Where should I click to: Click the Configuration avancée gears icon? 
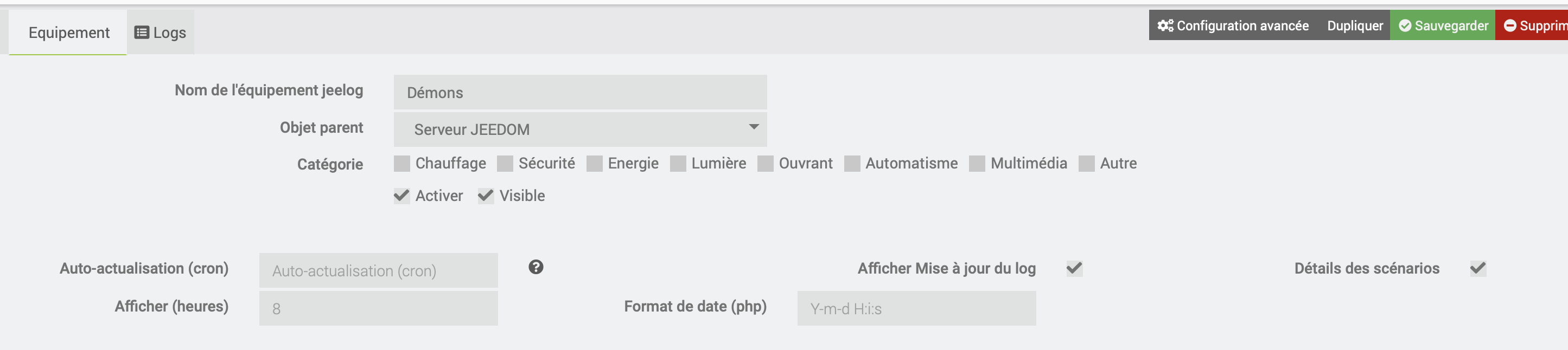1165,25
